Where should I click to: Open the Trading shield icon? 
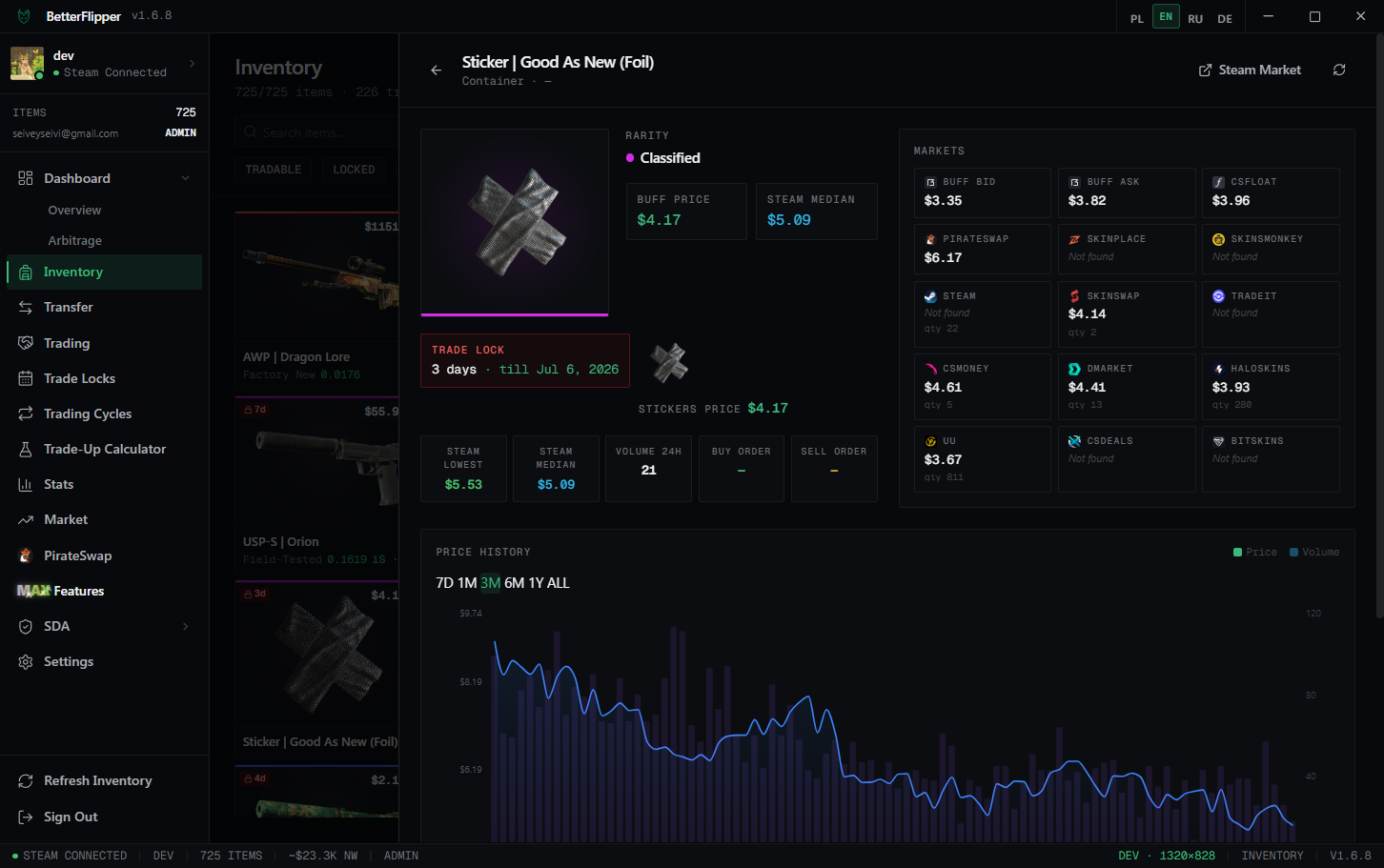26,343
